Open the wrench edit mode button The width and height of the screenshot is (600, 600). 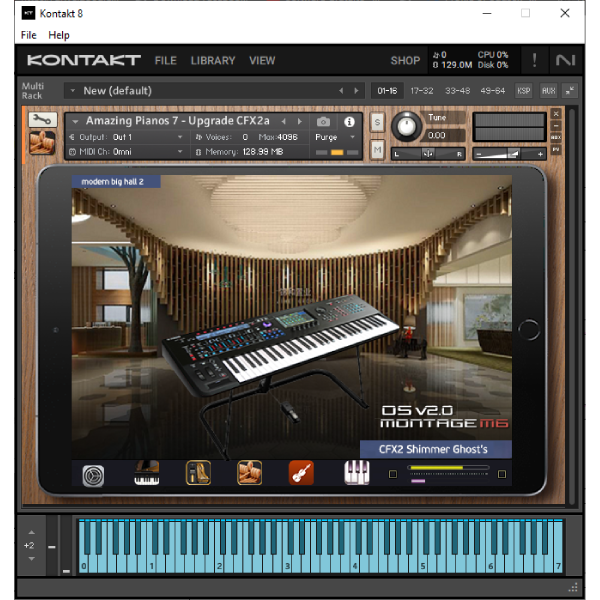[42, 120]
